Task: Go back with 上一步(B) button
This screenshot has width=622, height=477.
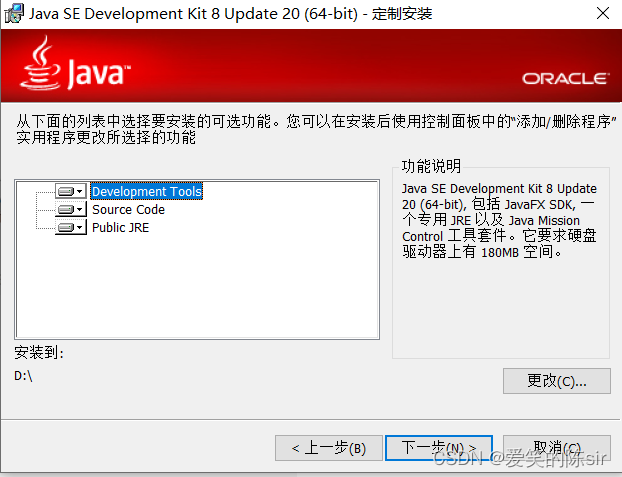Action: pyautogui.click(x=329, y=448)
